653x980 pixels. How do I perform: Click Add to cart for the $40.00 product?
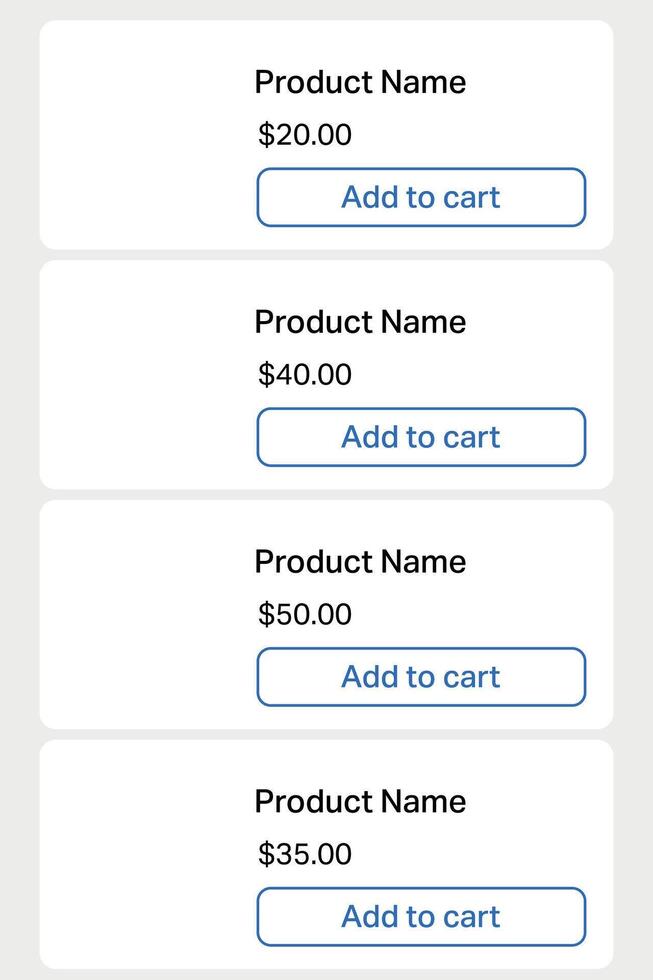pyautogui.click(x=420, y=437)
